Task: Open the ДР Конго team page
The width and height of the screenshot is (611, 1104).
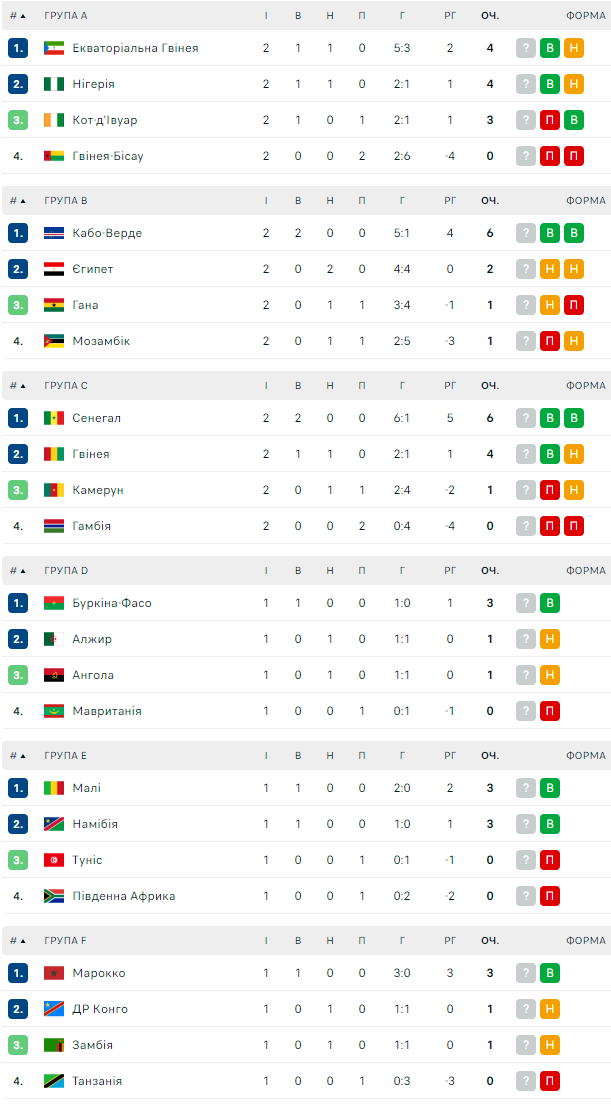Action: click(x=100, y=1009)
